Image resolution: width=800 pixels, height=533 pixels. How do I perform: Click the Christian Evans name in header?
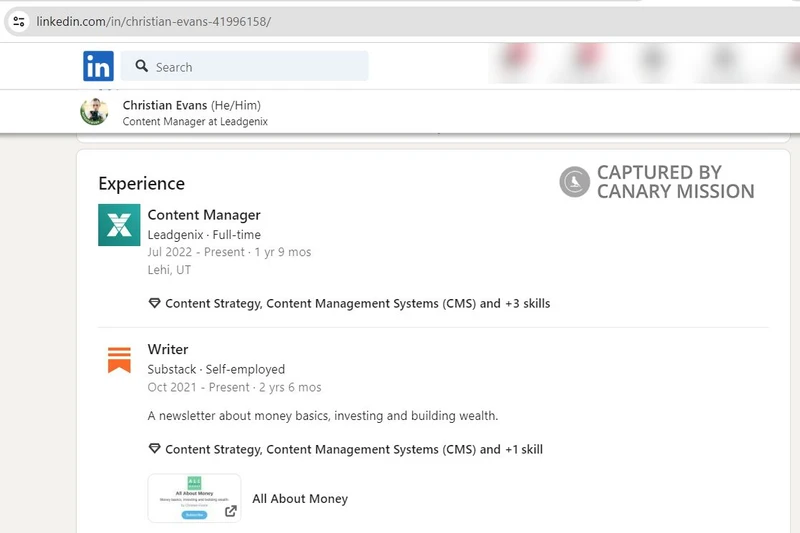(165, 105)
